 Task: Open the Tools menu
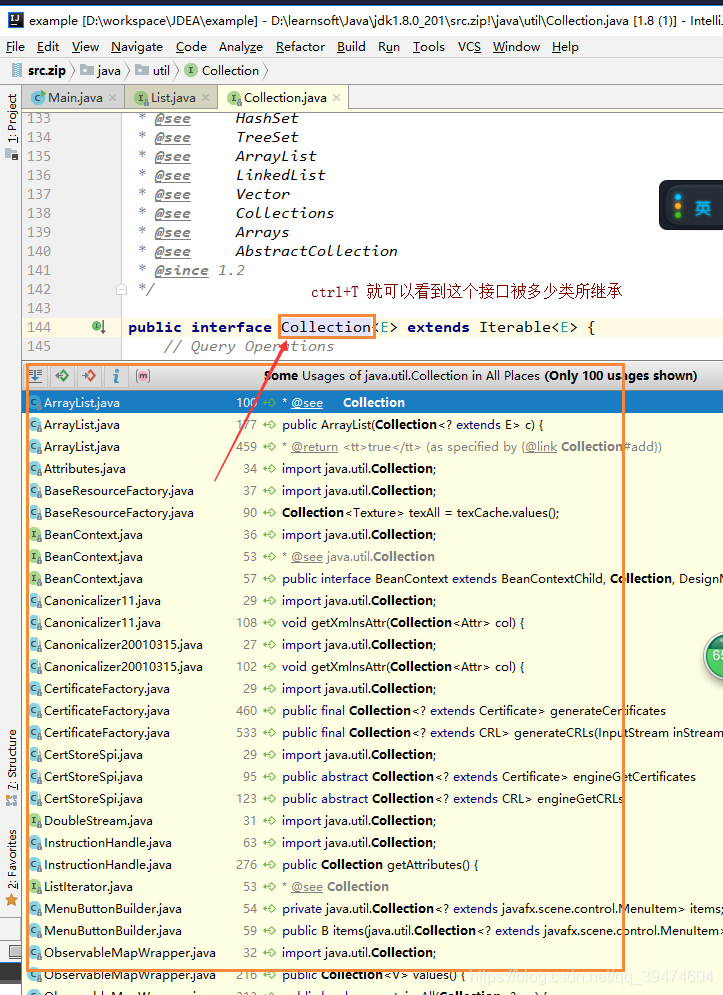pos(428,47)
